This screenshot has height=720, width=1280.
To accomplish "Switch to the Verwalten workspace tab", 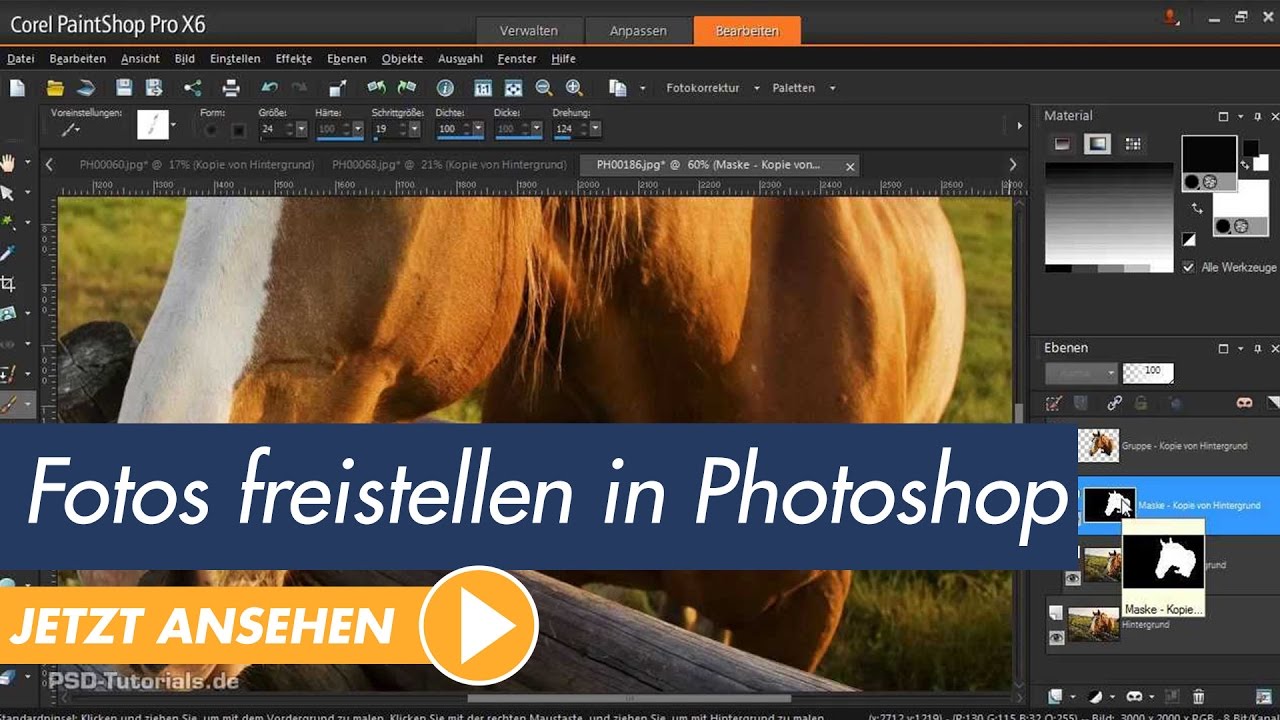I will (x=528, y=31).
